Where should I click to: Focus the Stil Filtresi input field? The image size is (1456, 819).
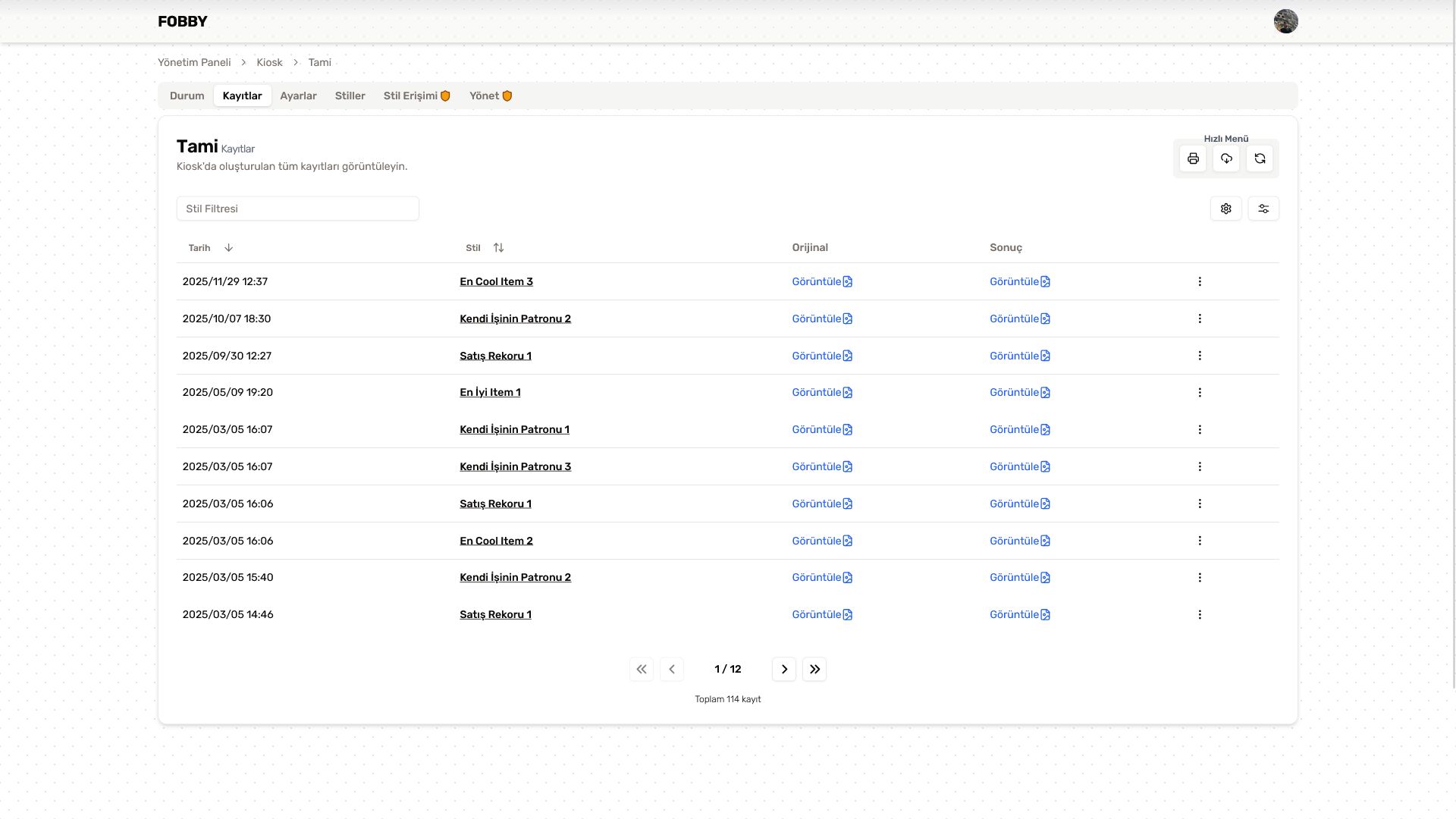click(297, 209)
